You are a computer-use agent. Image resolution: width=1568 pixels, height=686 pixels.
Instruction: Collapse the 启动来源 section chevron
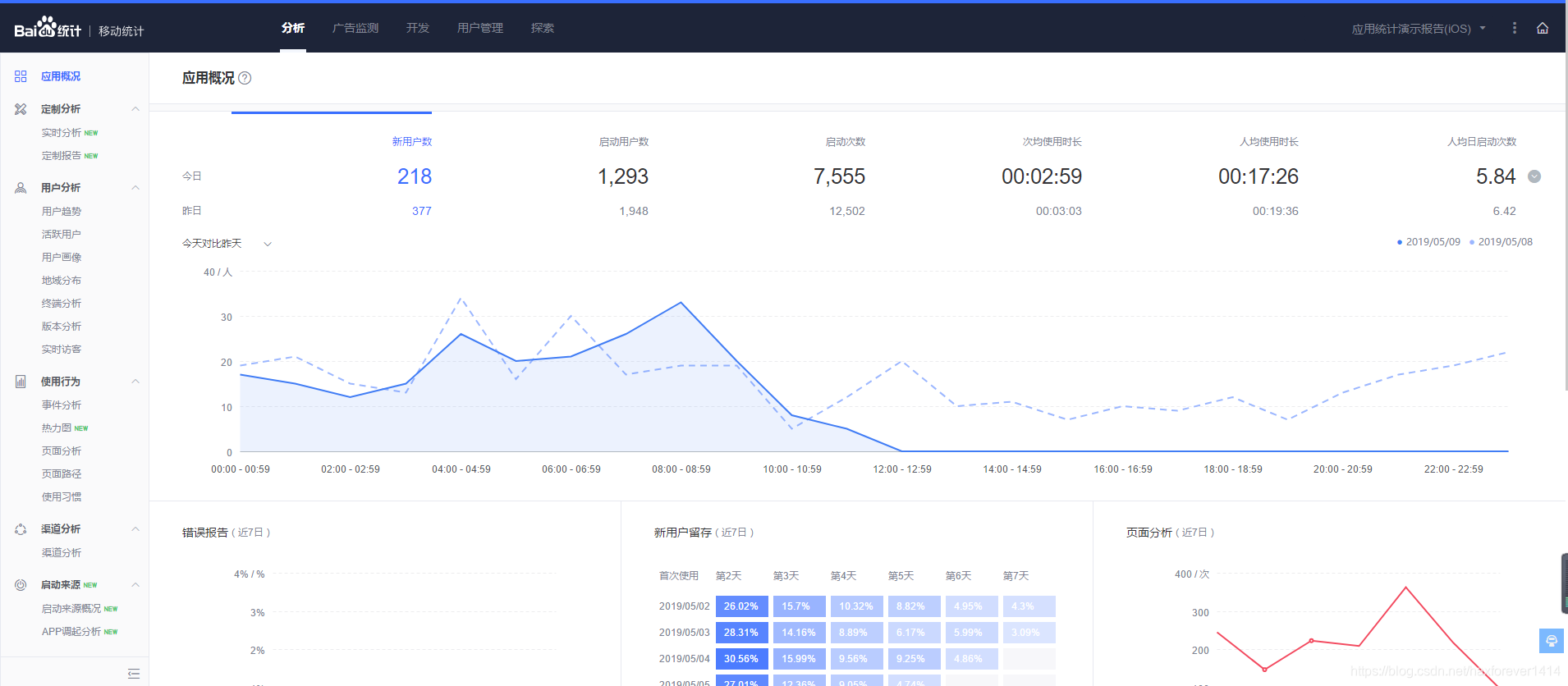coord(135,585)
